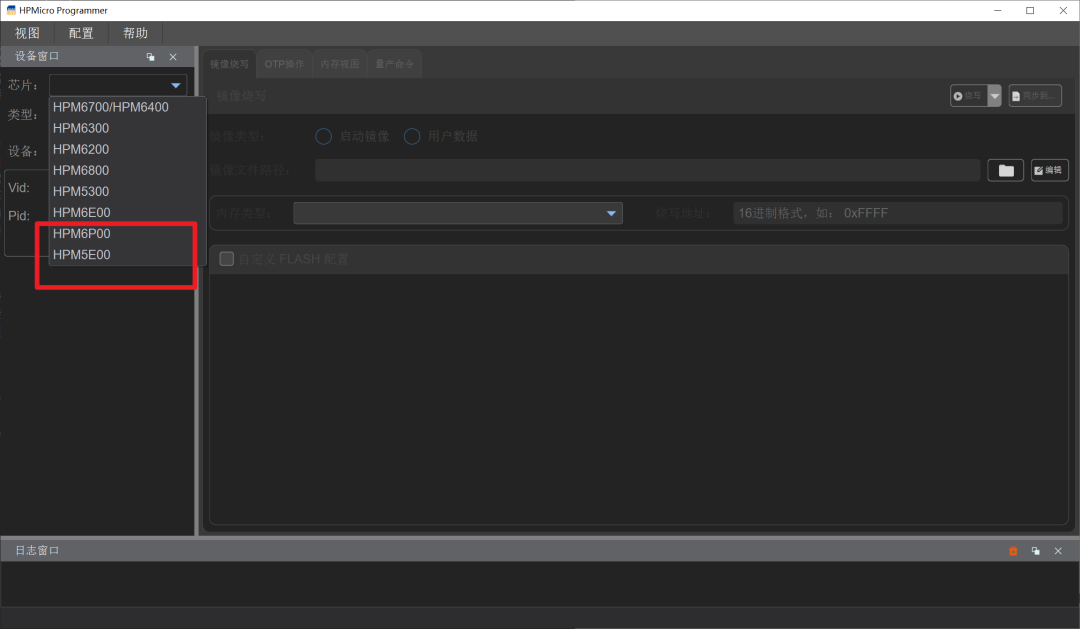Select HPM6800 chip option

[127, 170]
